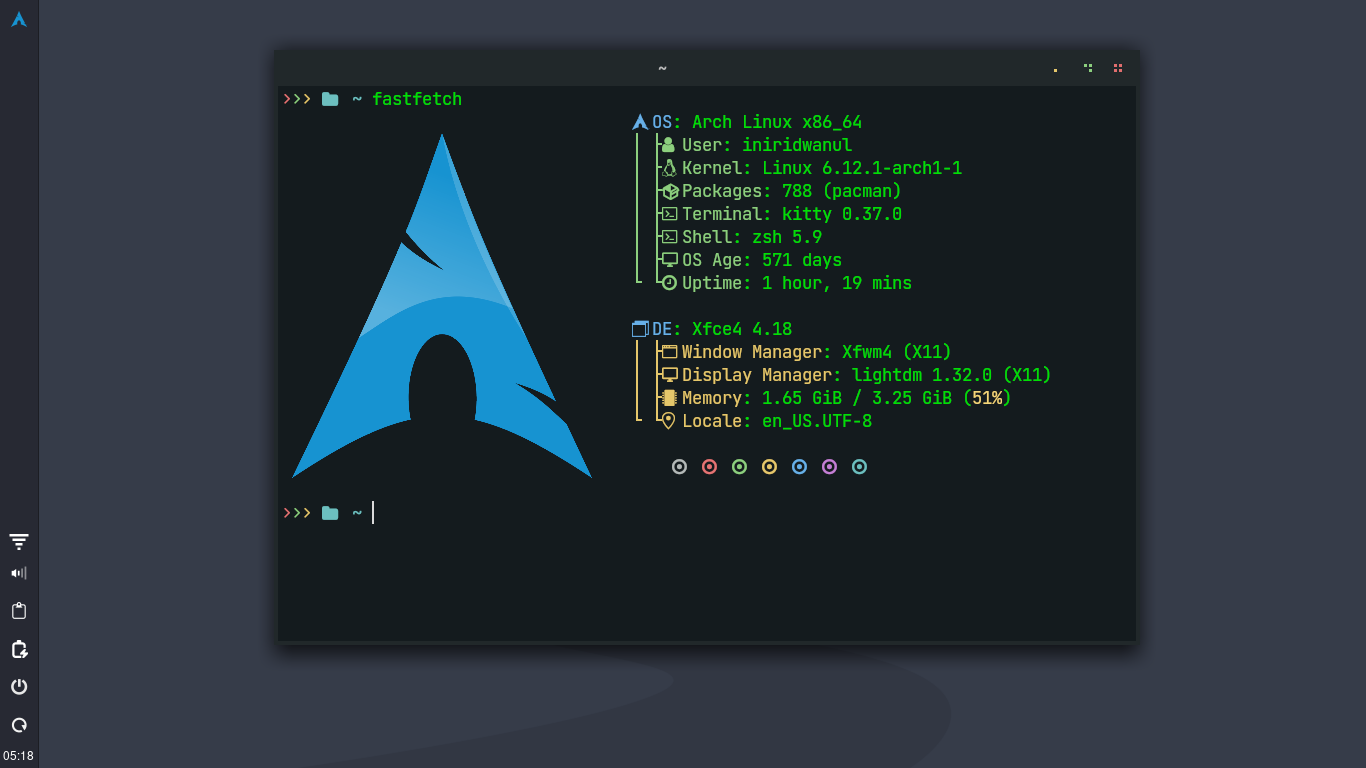Viewport: 1366px width, 768px height.
Task: Click the 05:18 panel clock
Action: pyautogui.click(x=18, y=756)
